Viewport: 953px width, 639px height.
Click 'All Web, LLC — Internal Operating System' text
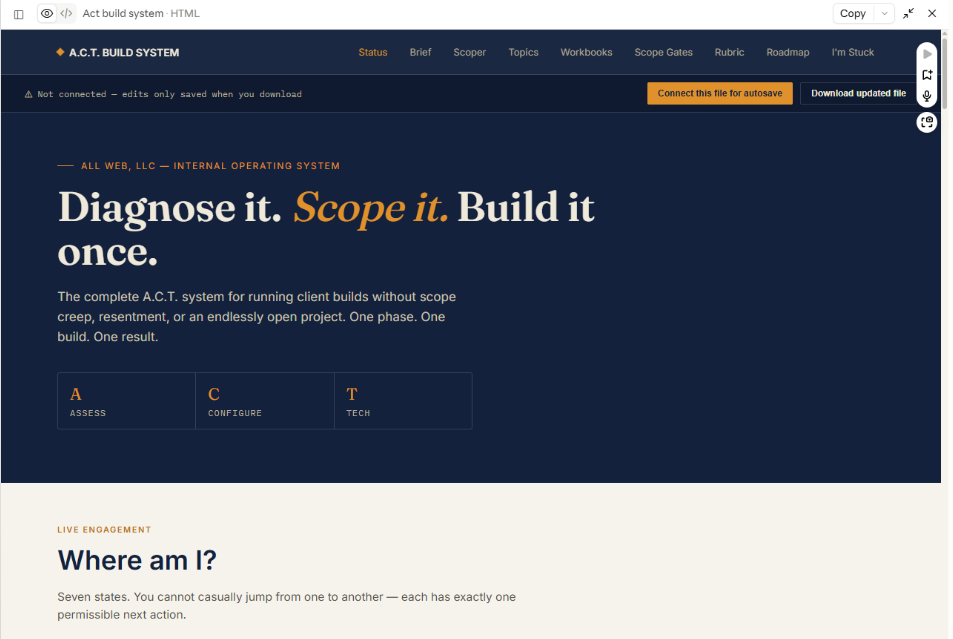[x=210, y=166]
